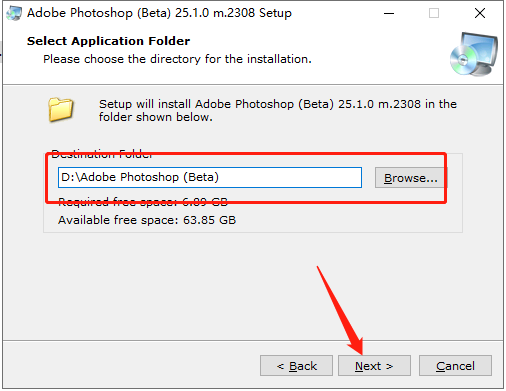The height and width of the screenshot is (391, 506).
Task: Close the Photoshop Setup dialog
Action: pyautogui.click(x=480, y=13)
